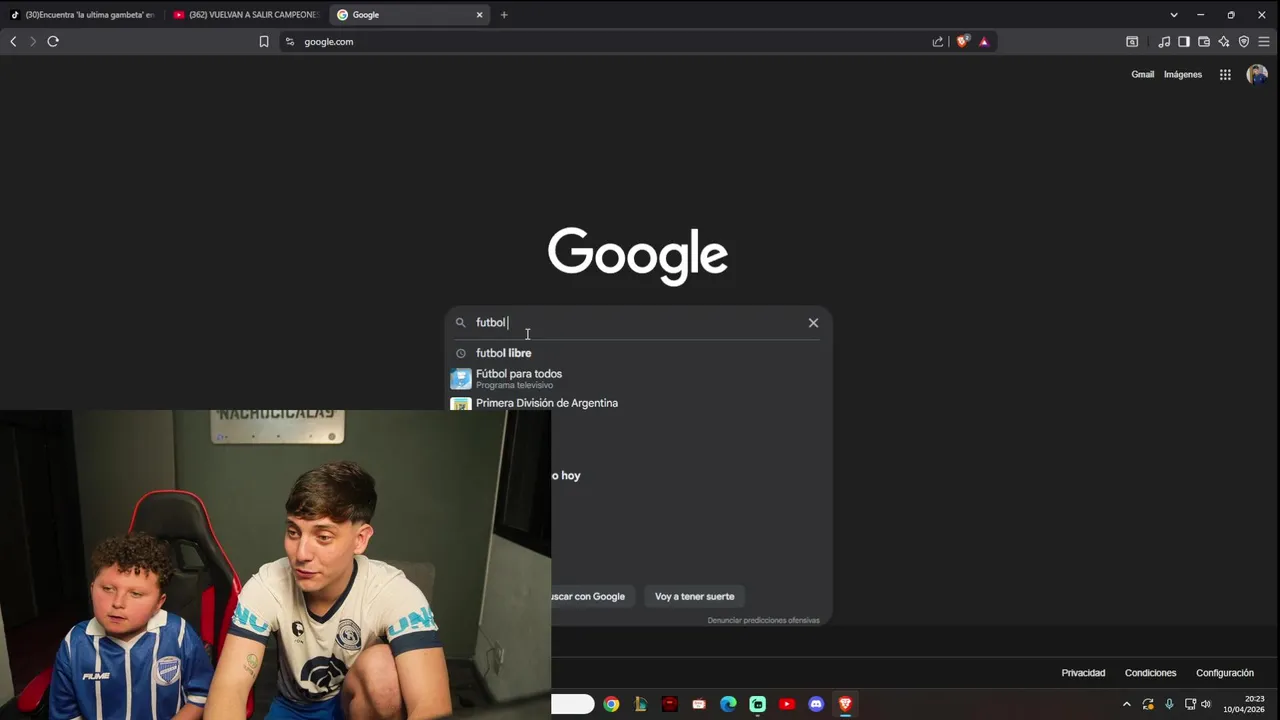Screen dimensions: 1280x720
Task: Open the green streaming app on taskbar
Action: (x=758, y=704)
